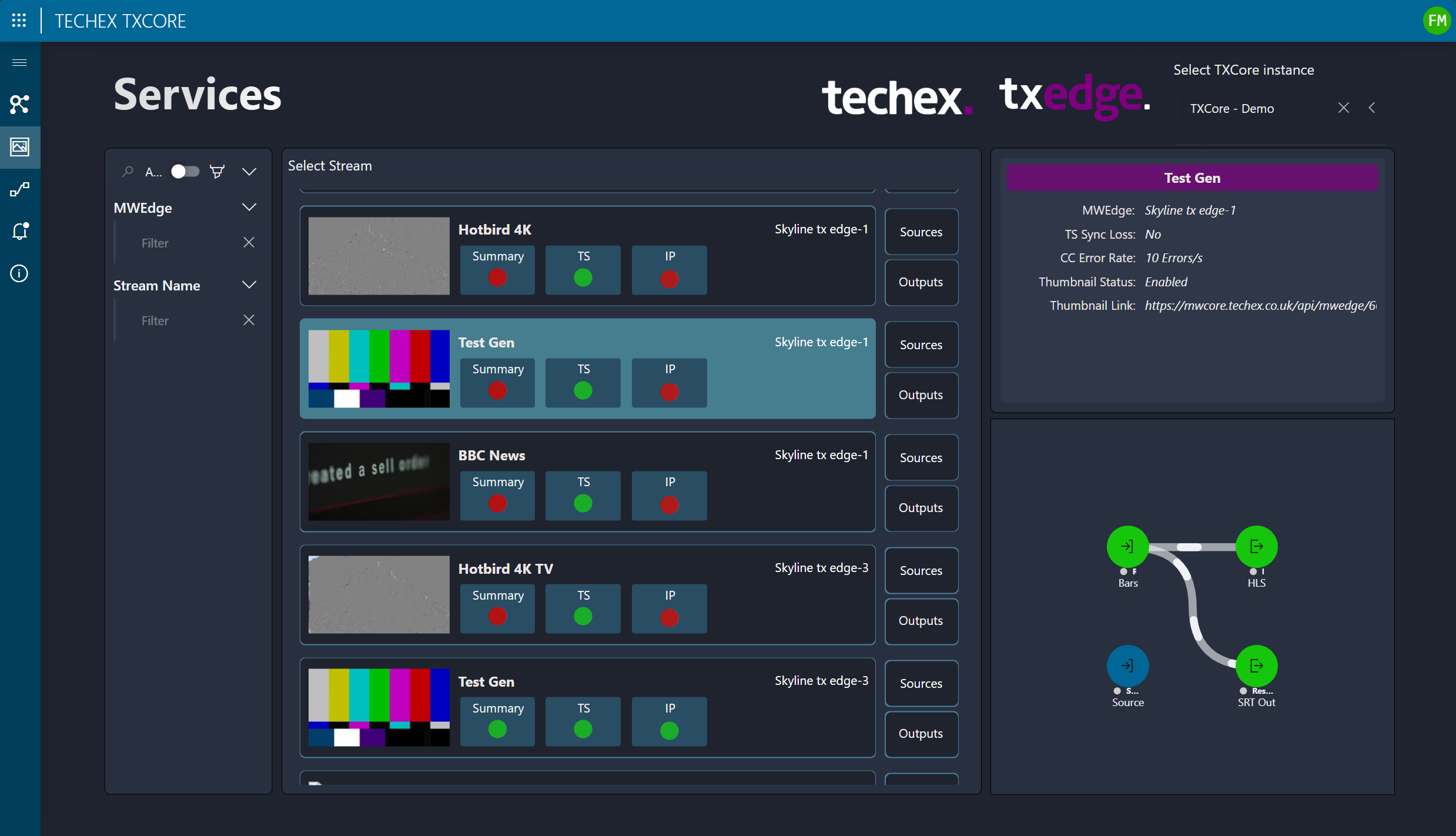Click the SRT Out output node

pyautogui.click(x=1257, y=666)
